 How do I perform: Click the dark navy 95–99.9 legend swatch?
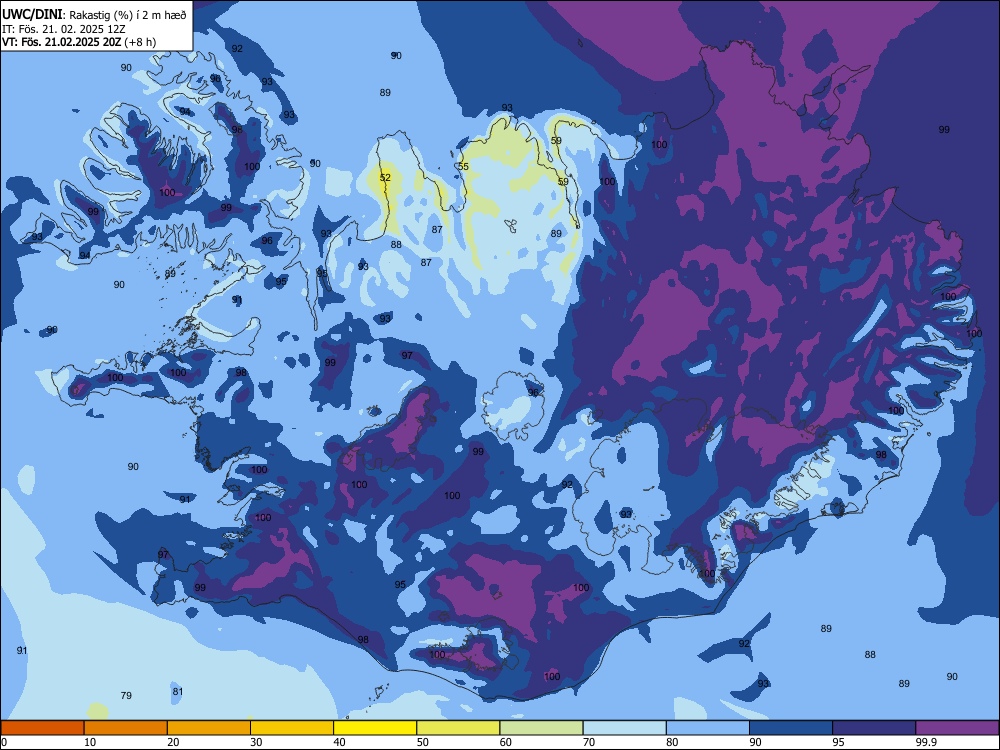[x=874, y=728]
